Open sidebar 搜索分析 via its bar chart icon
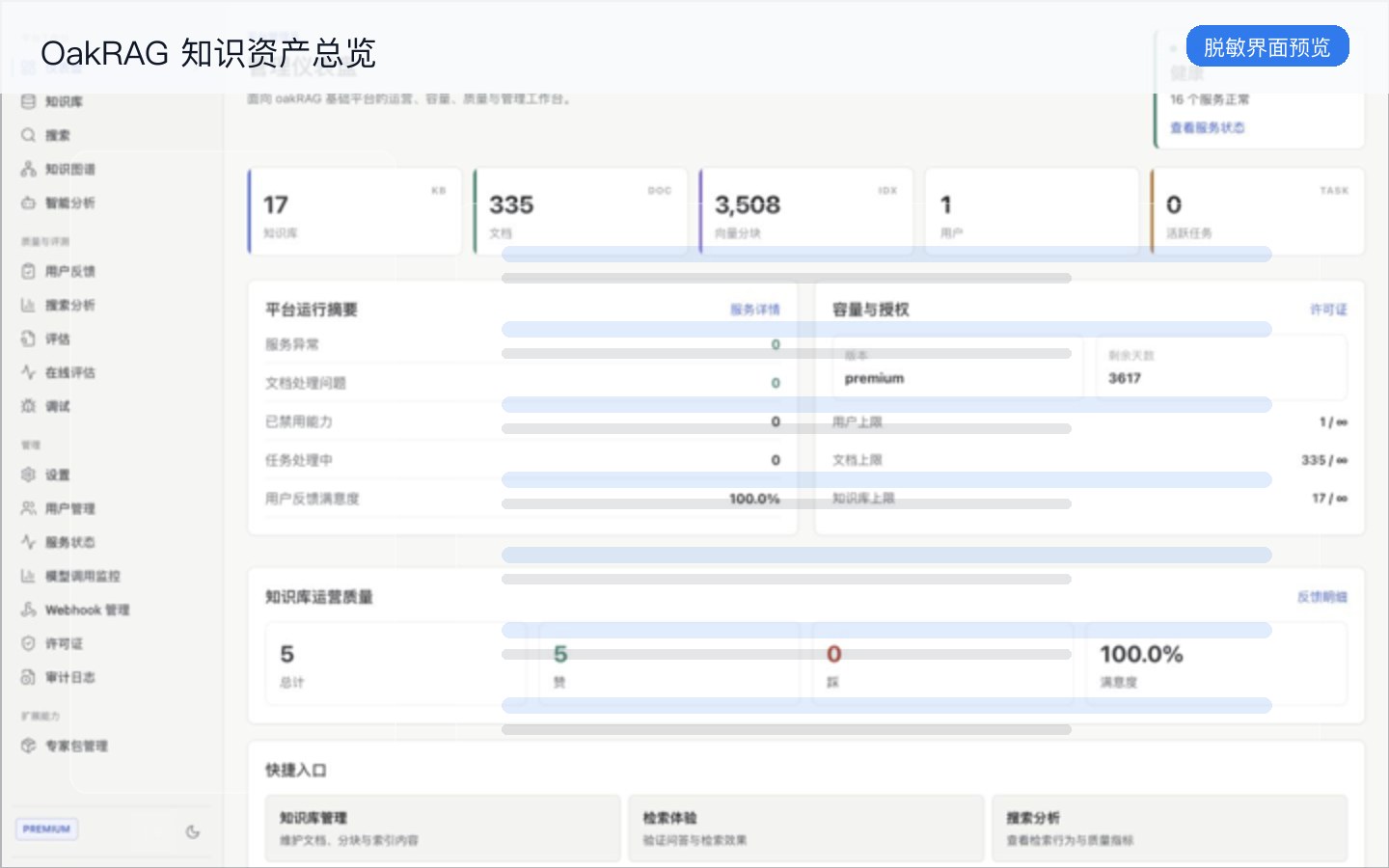 (28, 305)
